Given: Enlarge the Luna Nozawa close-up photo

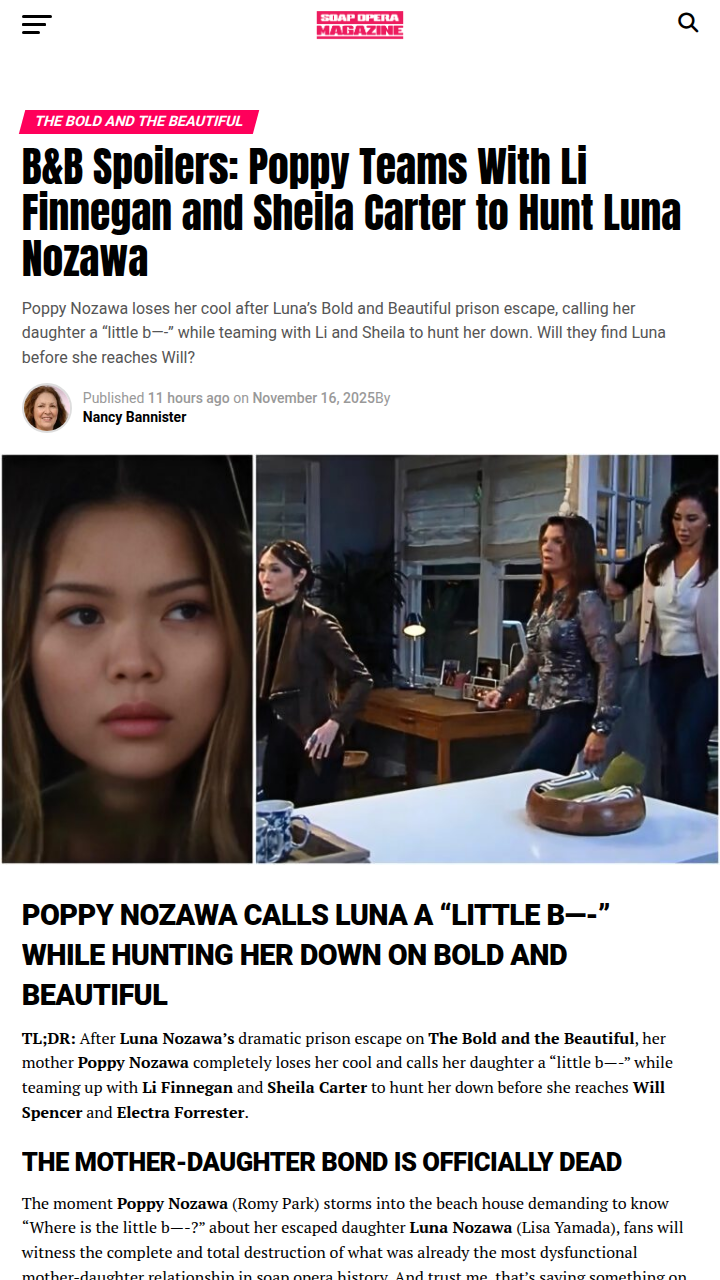Looking at the screenshot, I should click(x=127, y=659).
